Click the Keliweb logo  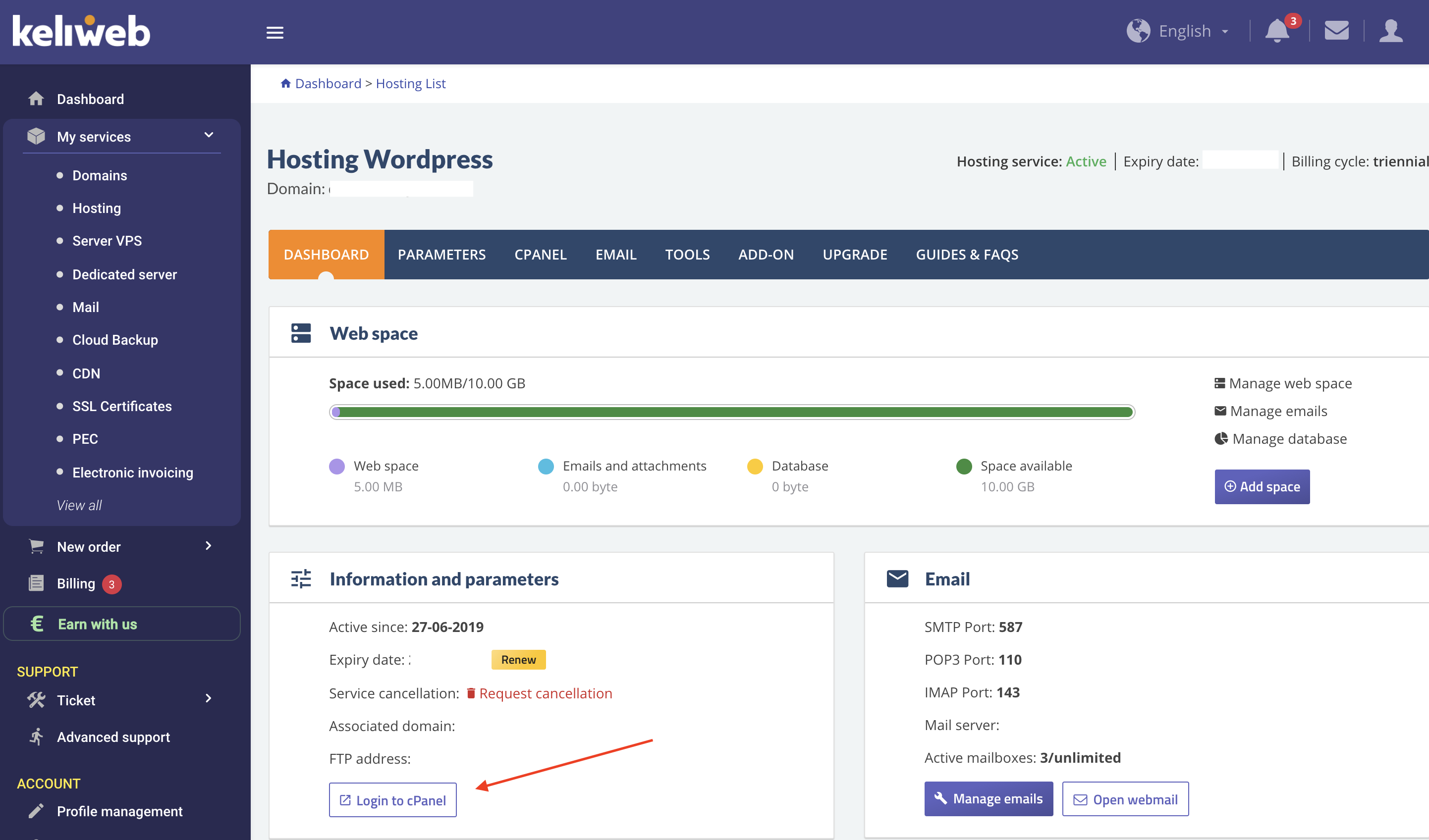82,31
